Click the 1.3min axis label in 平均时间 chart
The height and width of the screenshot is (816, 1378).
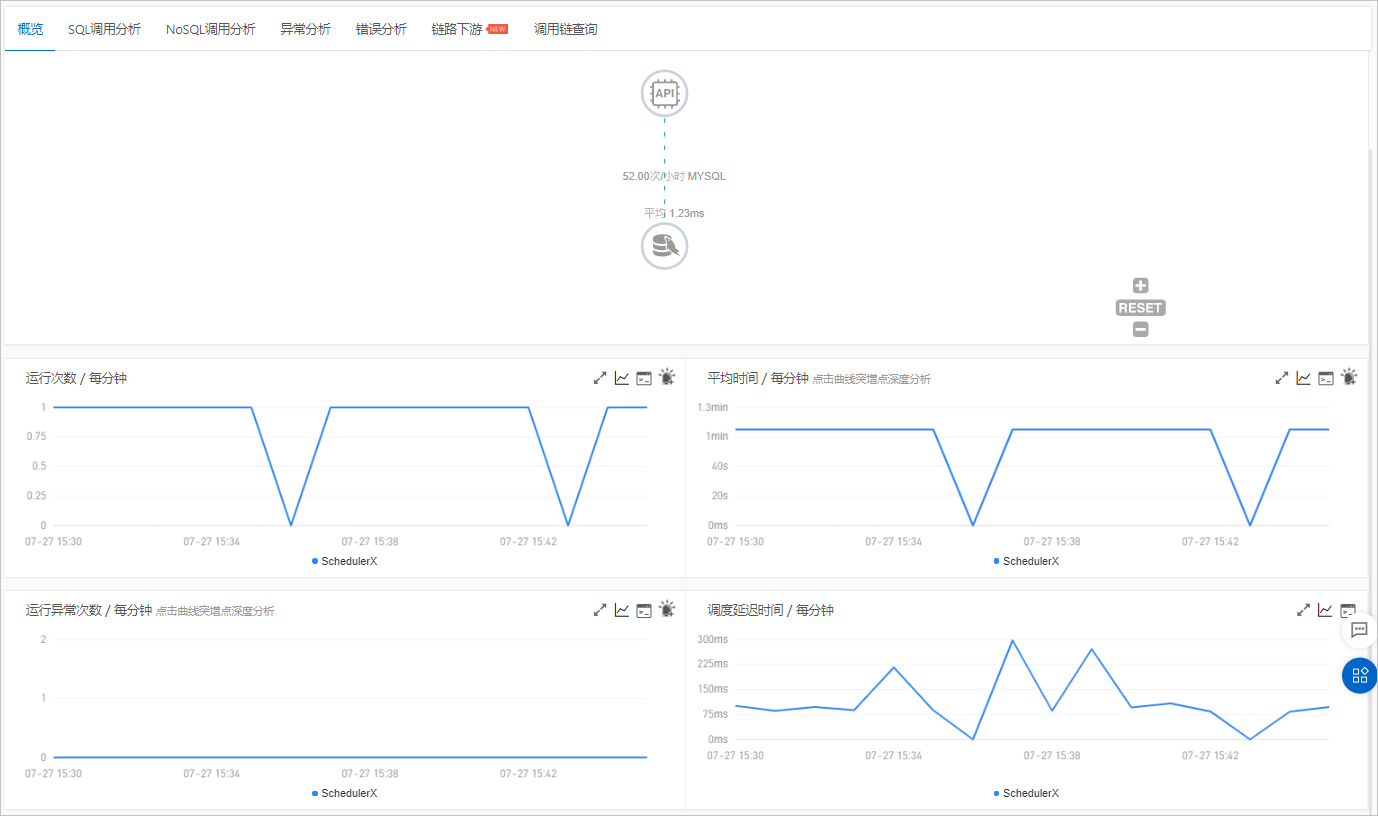pyautogui.click(x=713, y=407)
